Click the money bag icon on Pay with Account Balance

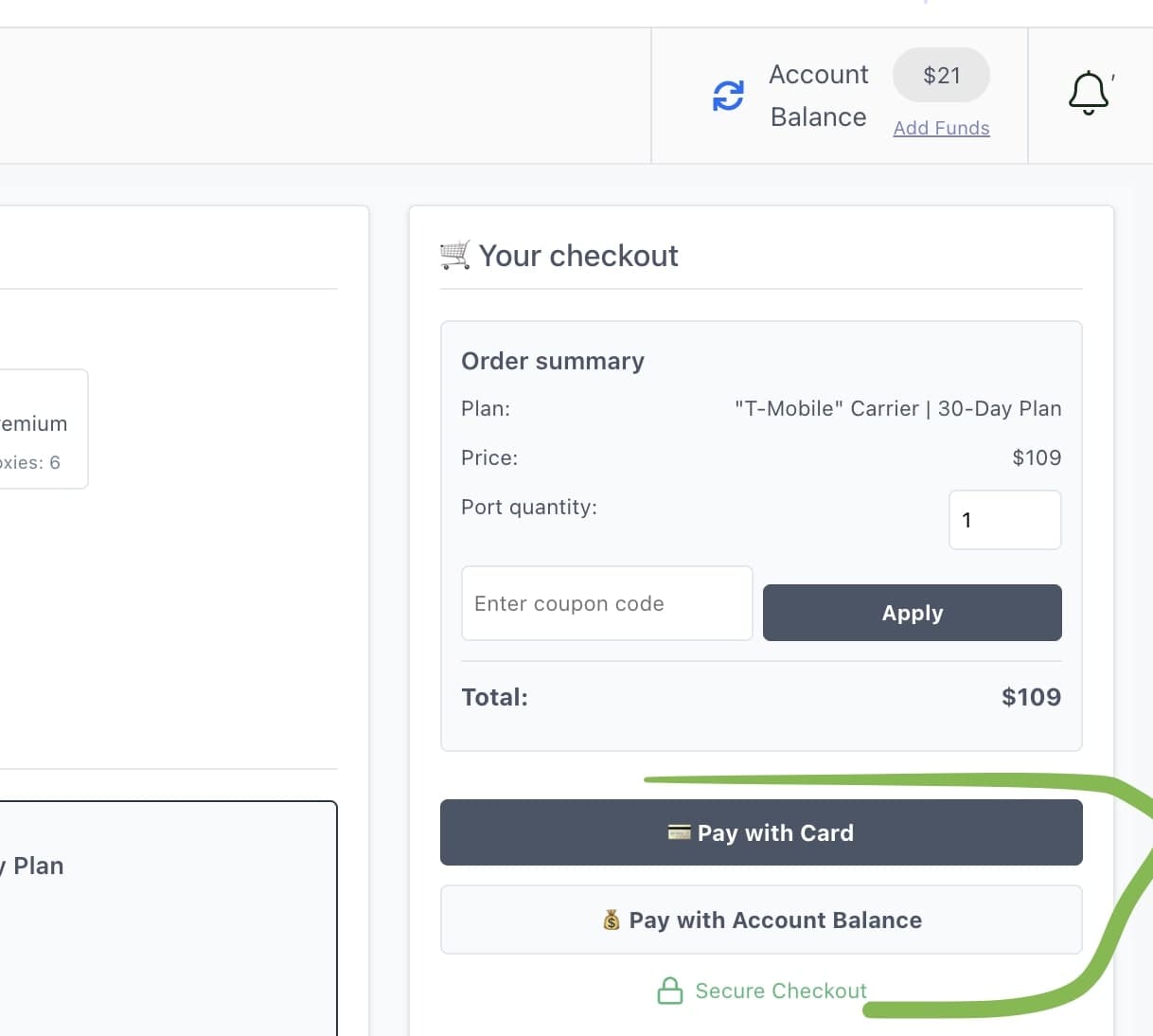(612, 920)
